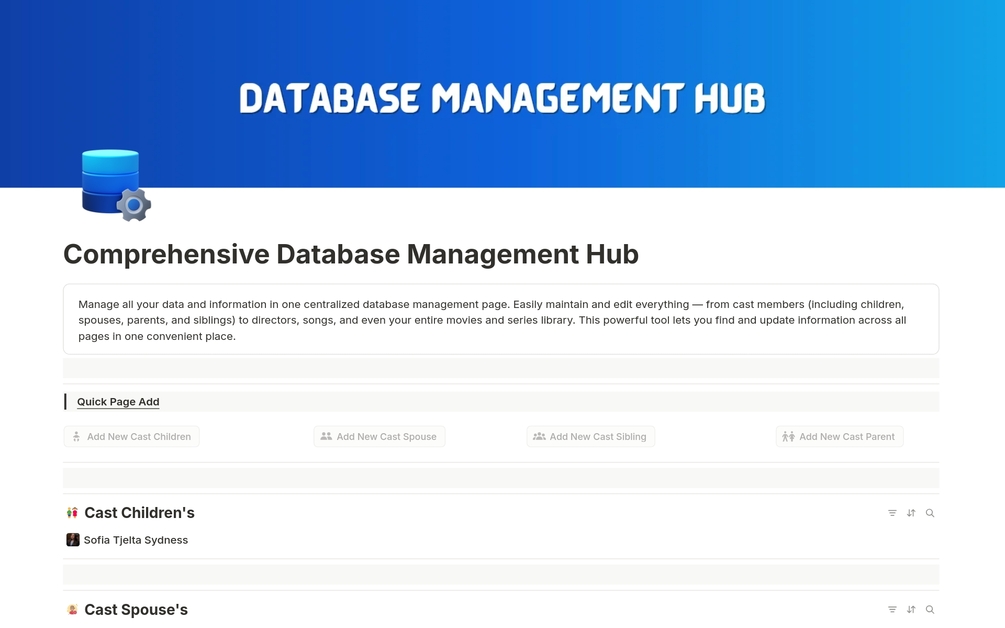
Task: Click the Cast Children's emoji icon
Action: pyautogui.click(x=72, y=513)
